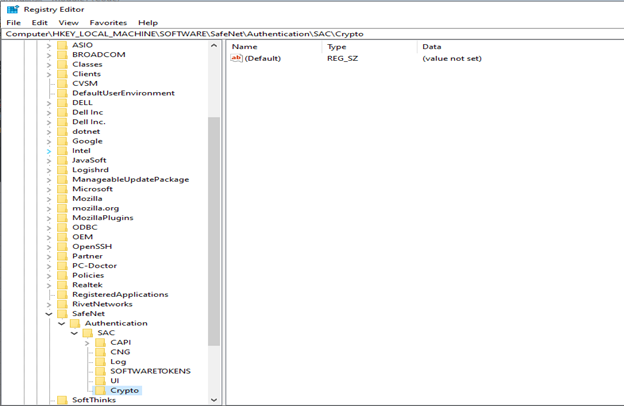
Task: Click the CNG folder icon
Action: (x=100, y=352)
